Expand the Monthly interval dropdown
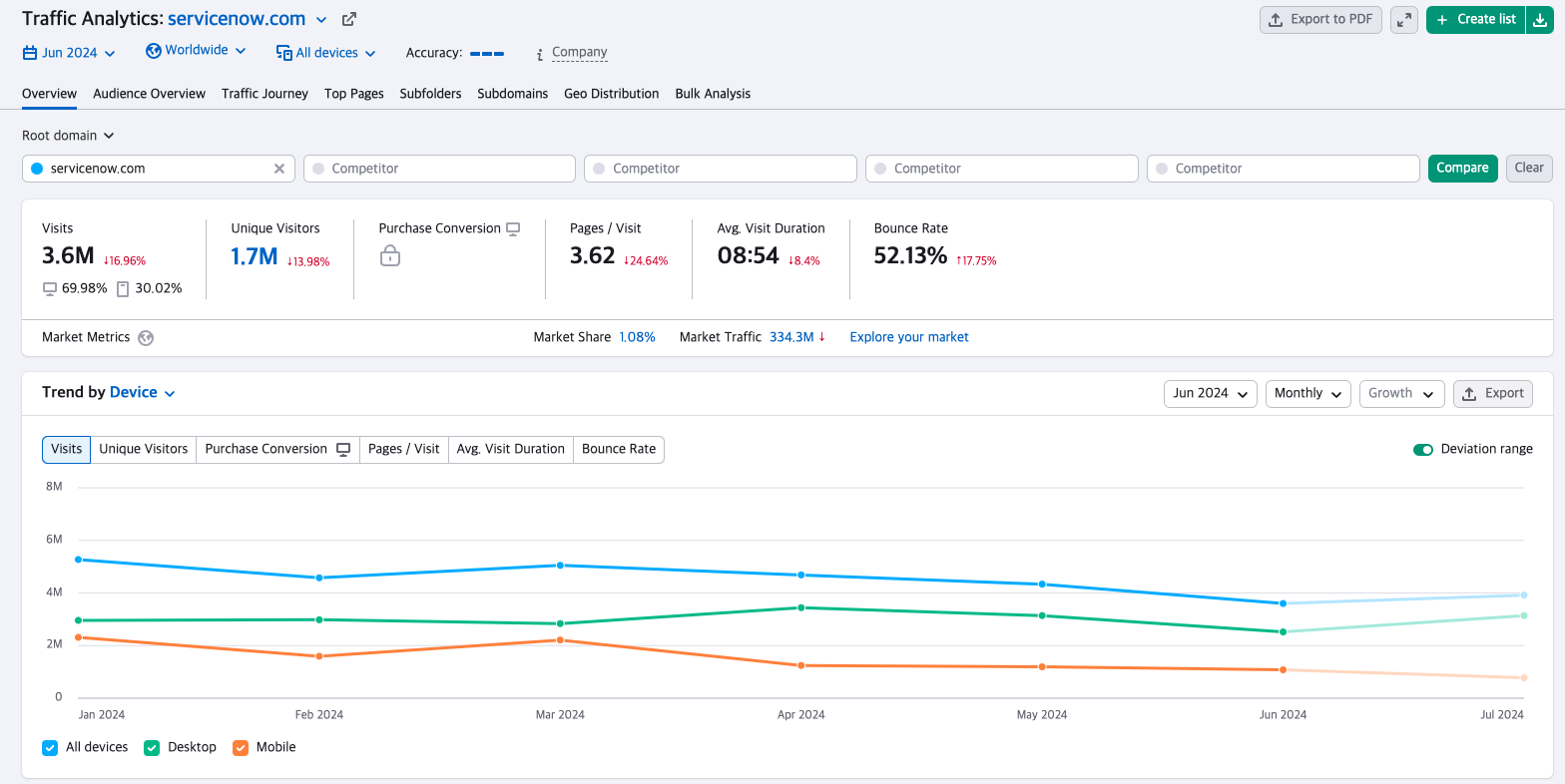 click(1307, 394)
